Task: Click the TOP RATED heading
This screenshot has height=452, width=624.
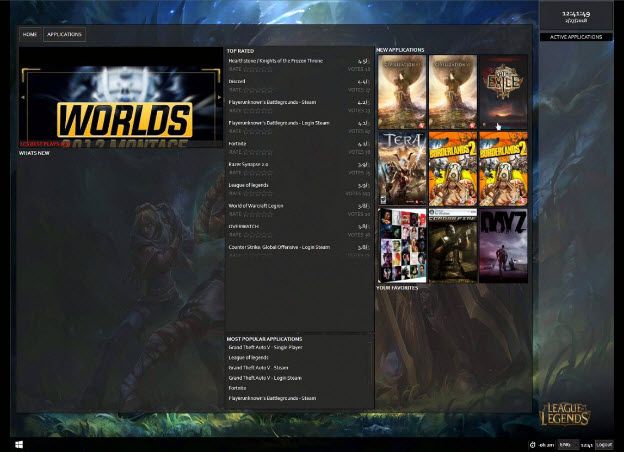Action: coord(240,51)
